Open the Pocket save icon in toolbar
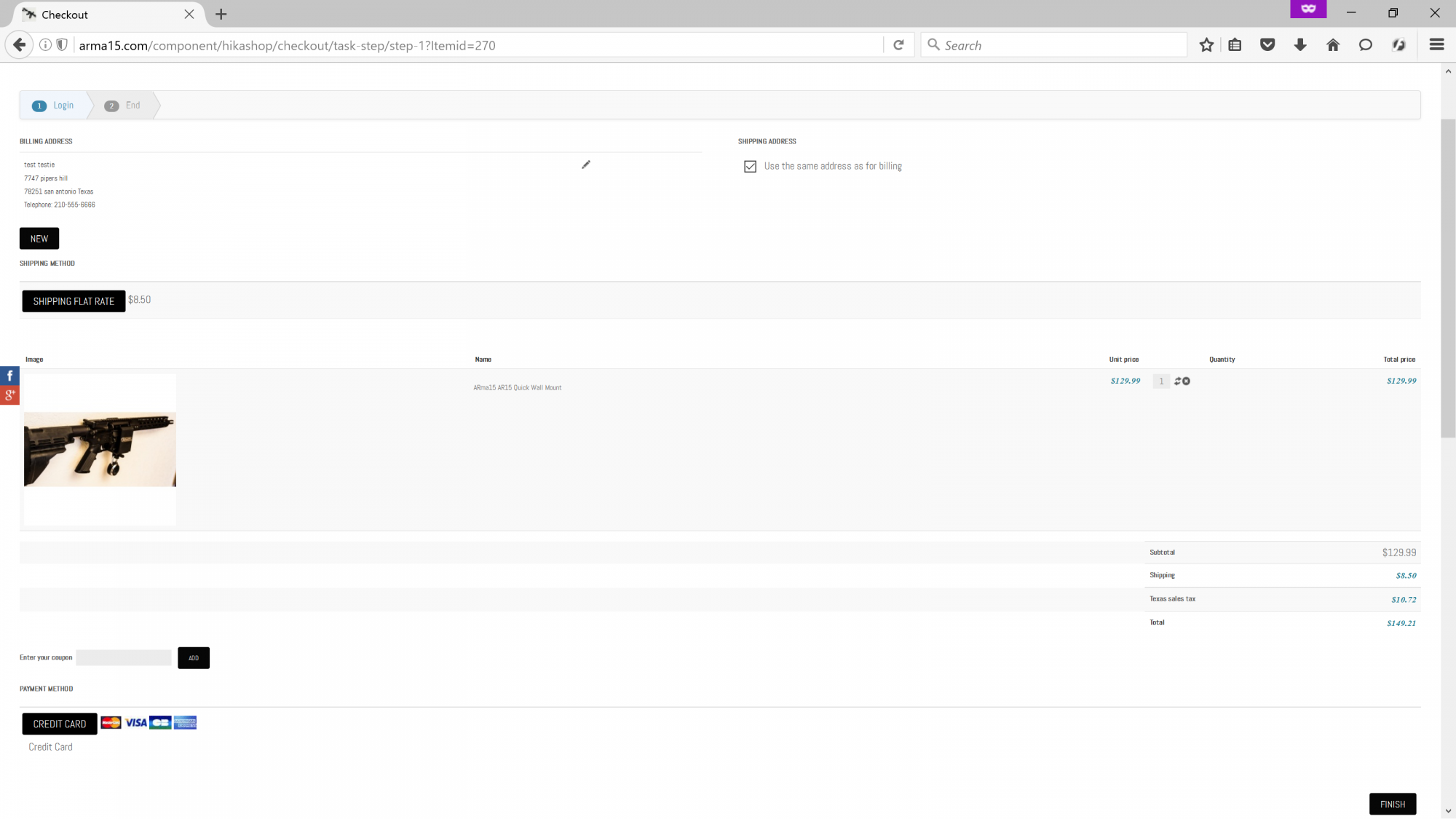The image size is (1456, 819). pyautogui.click(x=1267, y=45)
